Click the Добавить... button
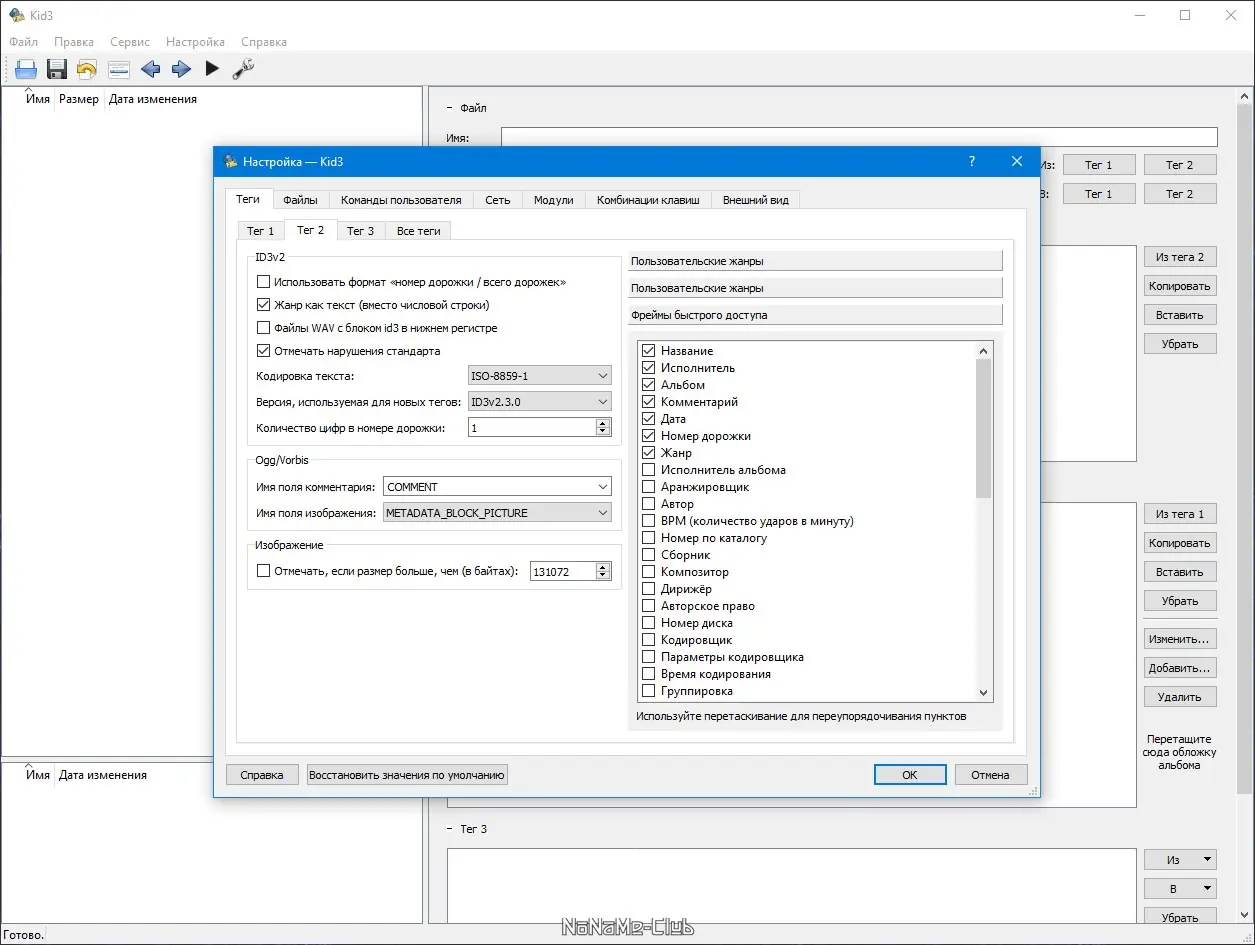 click(x=1180, y=668)
